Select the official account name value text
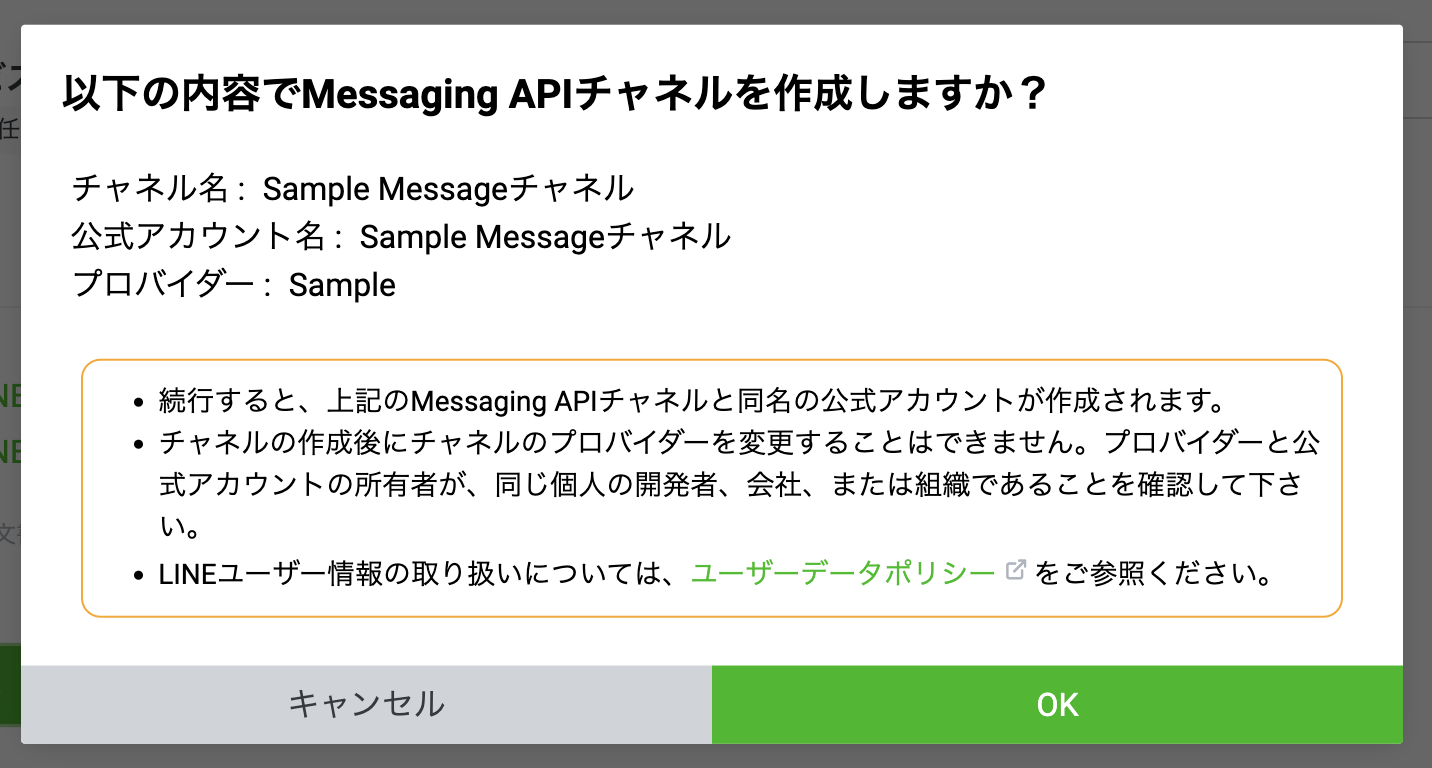Screen dimensions: 1432x768 (545, 237)
